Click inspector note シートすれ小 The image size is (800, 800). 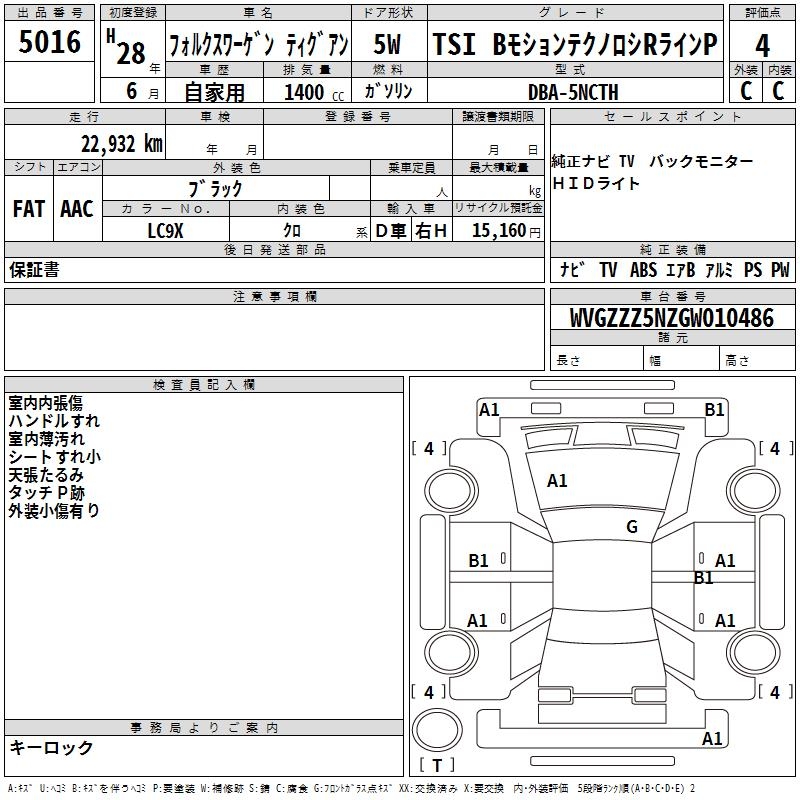click(55, 457)
